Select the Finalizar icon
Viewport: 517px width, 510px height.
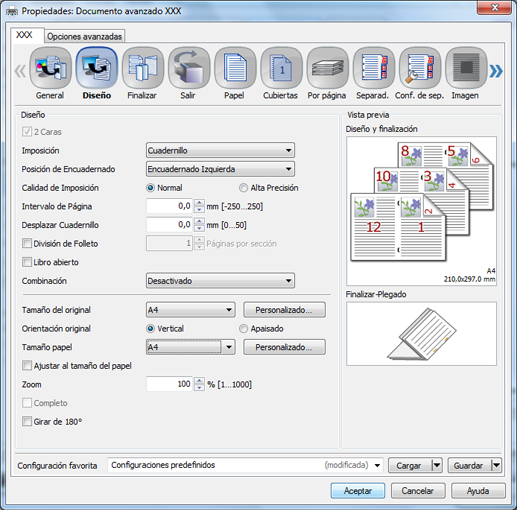(x=143, y=68)
